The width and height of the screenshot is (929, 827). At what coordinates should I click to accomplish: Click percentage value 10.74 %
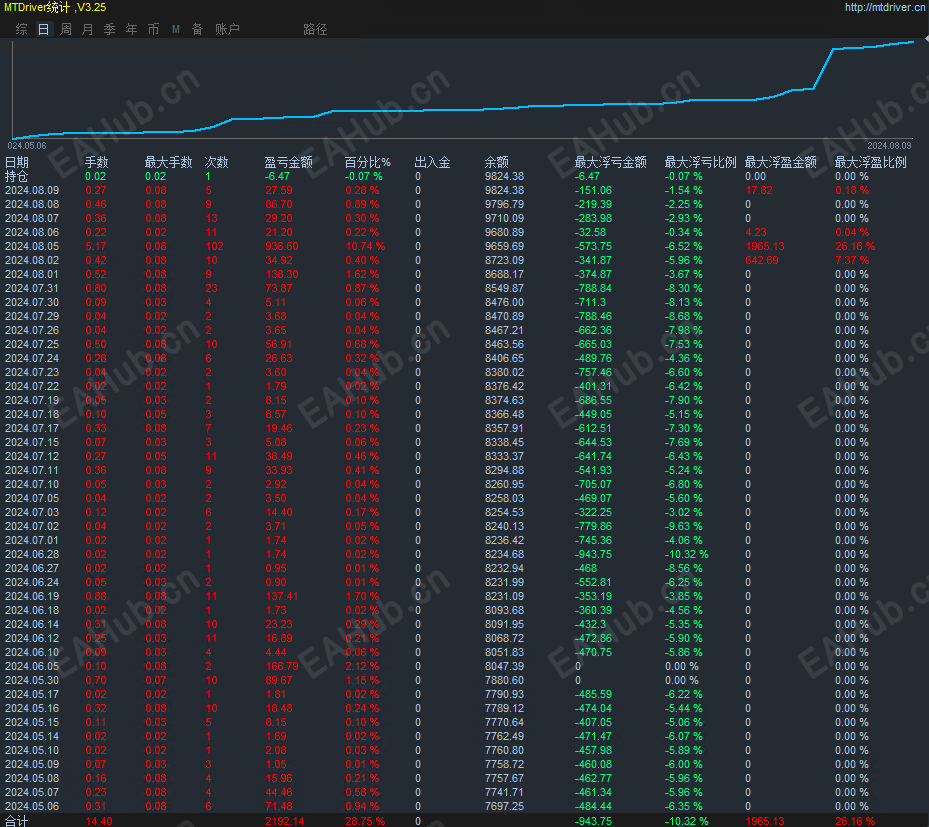366,246
